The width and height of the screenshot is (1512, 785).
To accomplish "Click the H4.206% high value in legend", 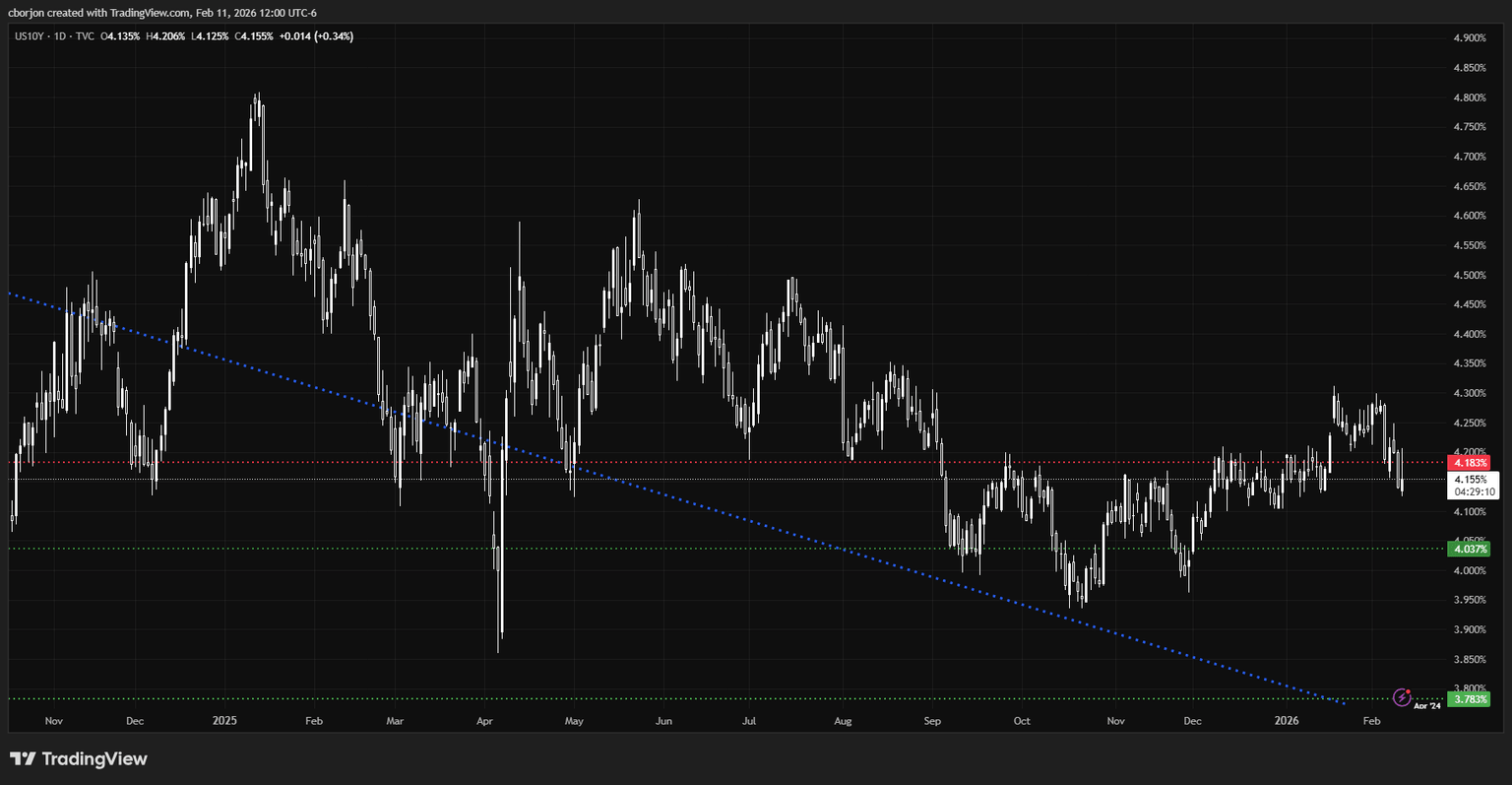I will coord(163,36).
